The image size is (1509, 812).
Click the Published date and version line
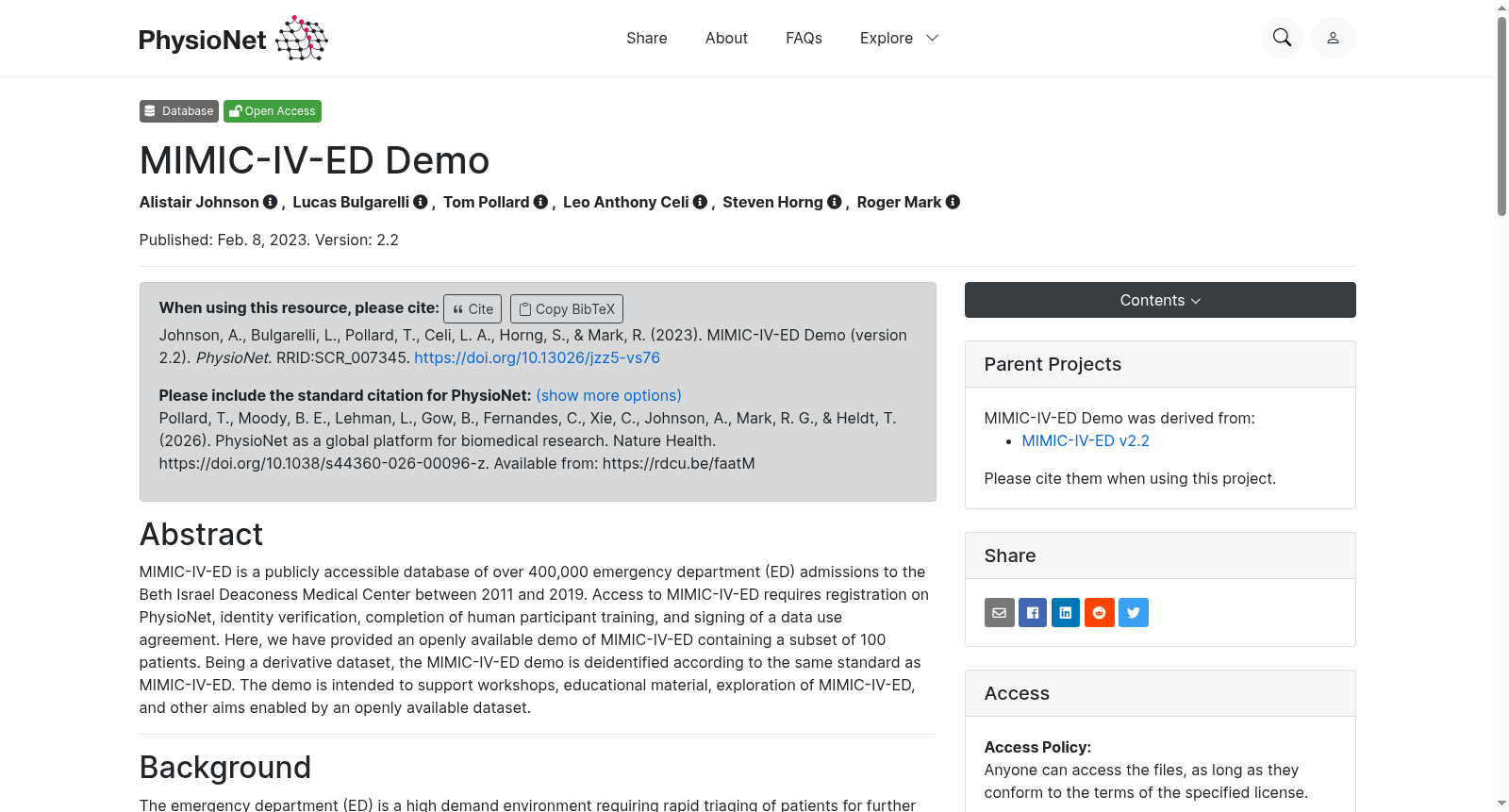269,240
